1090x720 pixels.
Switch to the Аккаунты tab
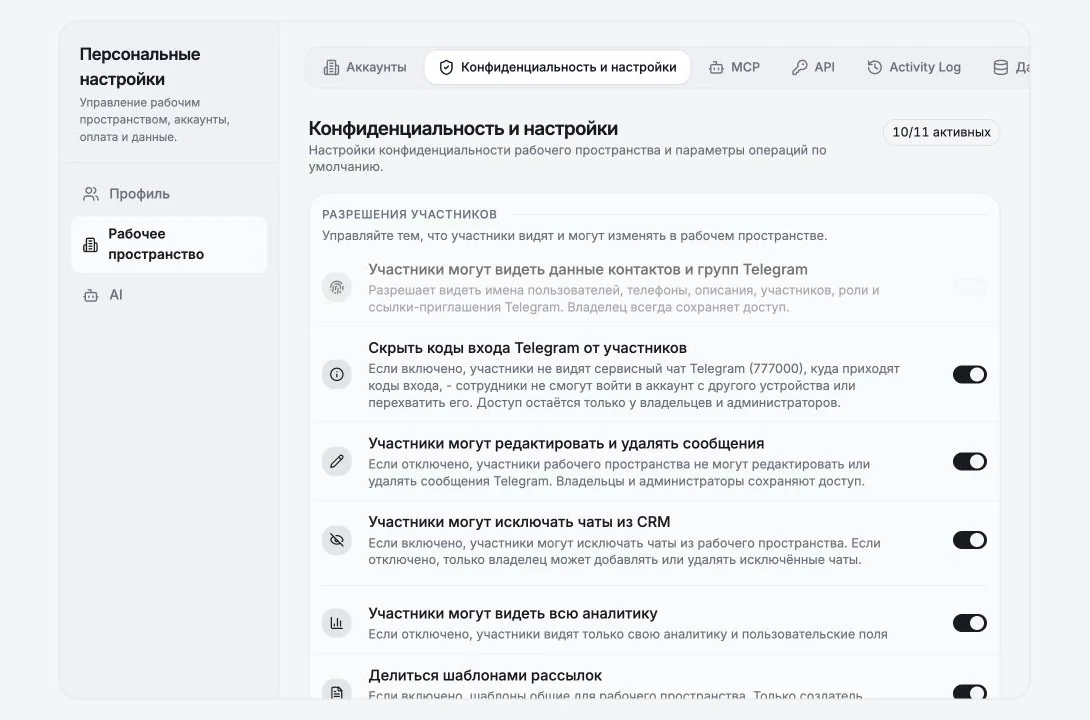(x=365, y=67)
